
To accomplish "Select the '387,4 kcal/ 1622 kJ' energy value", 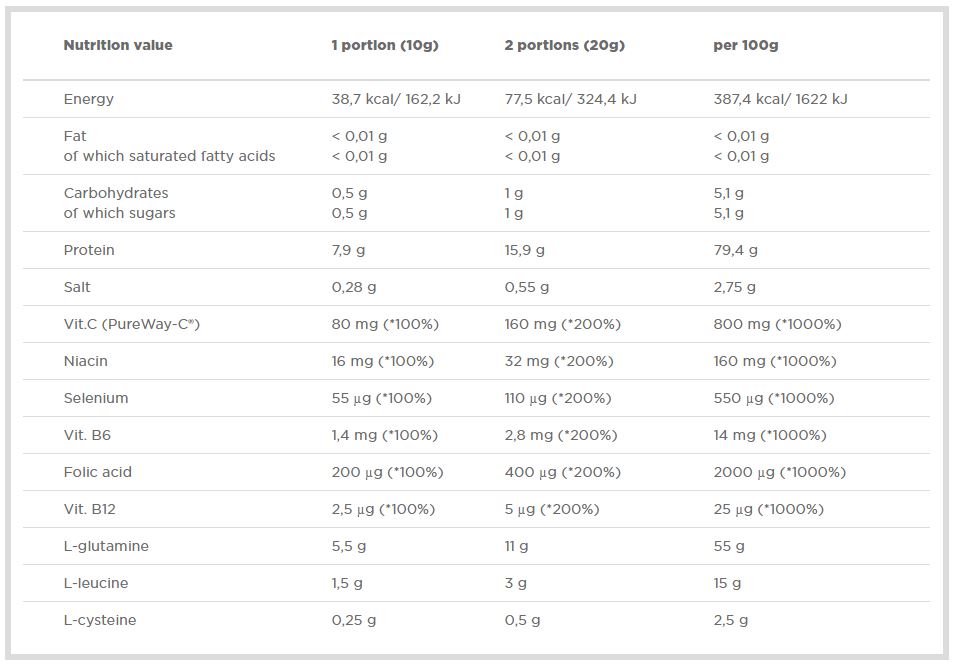I will pos(780,99).
